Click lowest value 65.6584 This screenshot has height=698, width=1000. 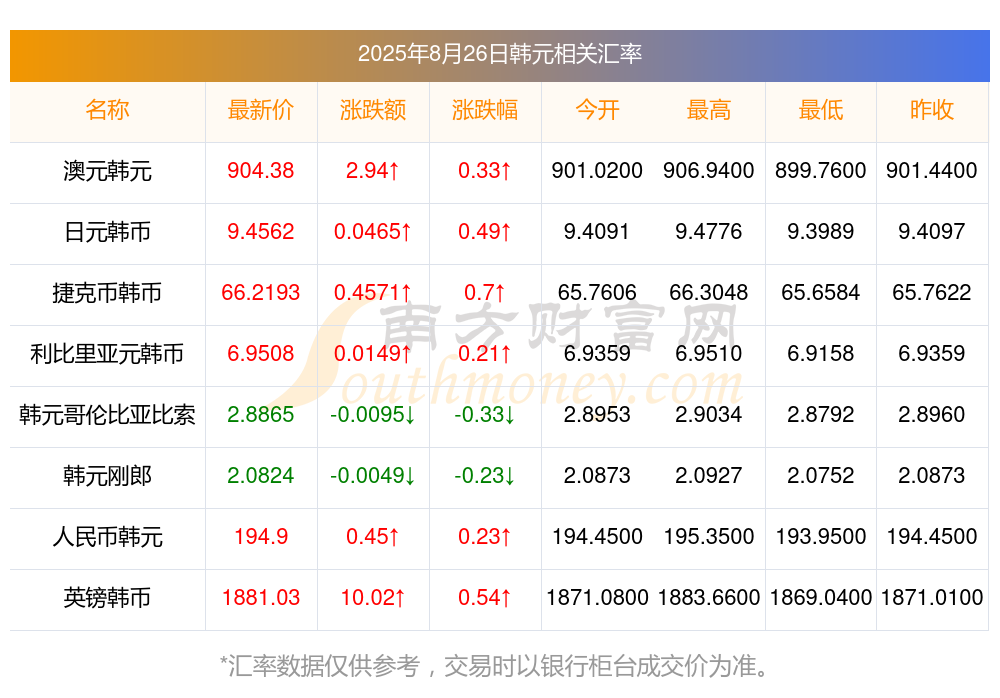click(821, 292)
